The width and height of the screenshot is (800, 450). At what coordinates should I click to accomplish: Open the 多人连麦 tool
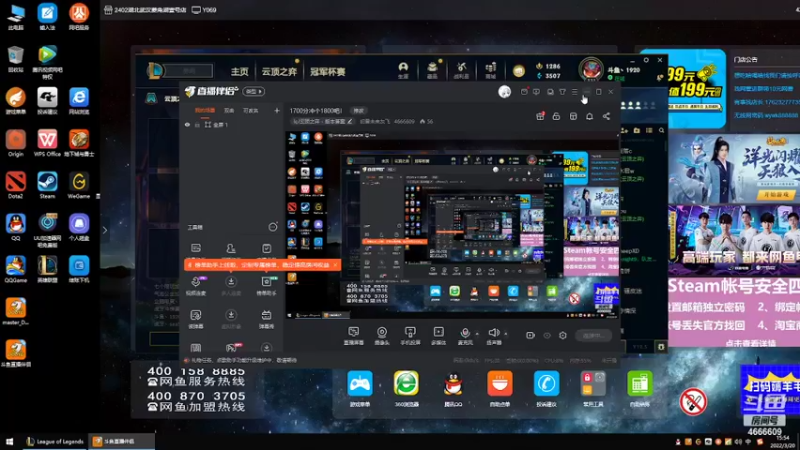click(231, 286)
